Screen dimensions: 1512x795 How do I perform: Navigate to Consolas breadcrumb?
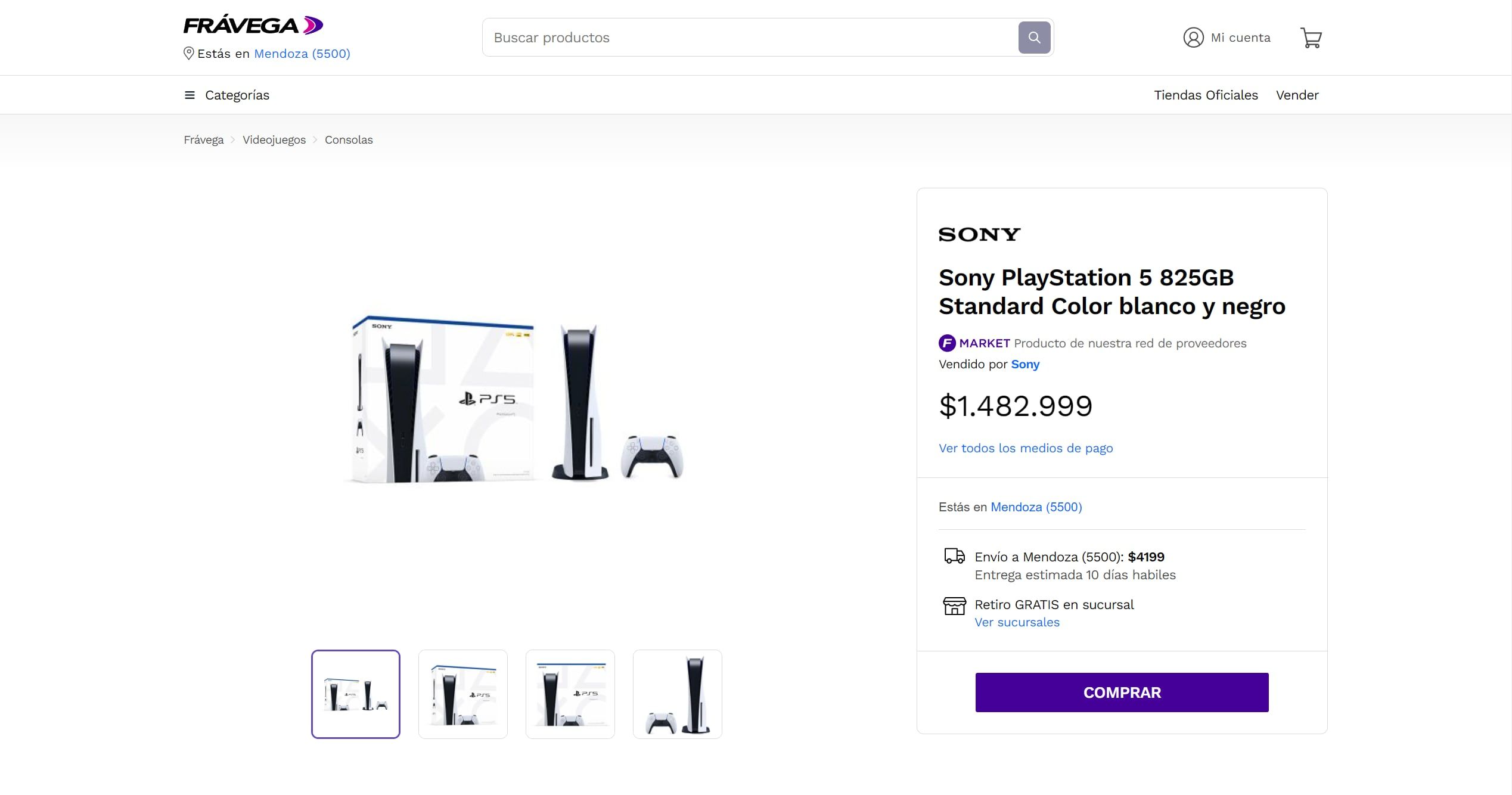349,139
